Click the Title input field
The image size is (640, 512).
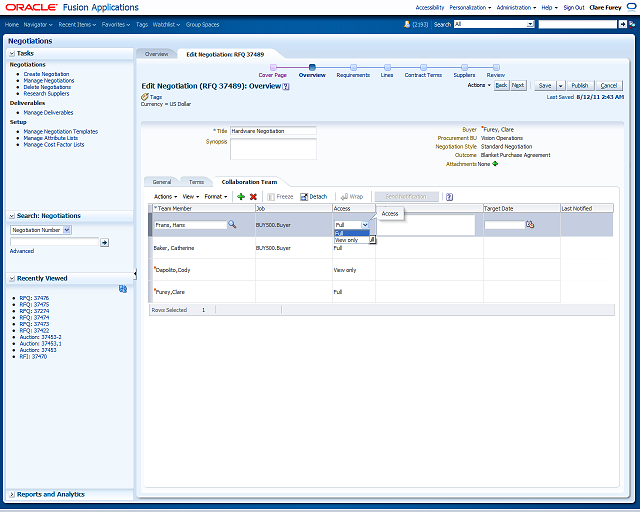[x=273, y=131]
